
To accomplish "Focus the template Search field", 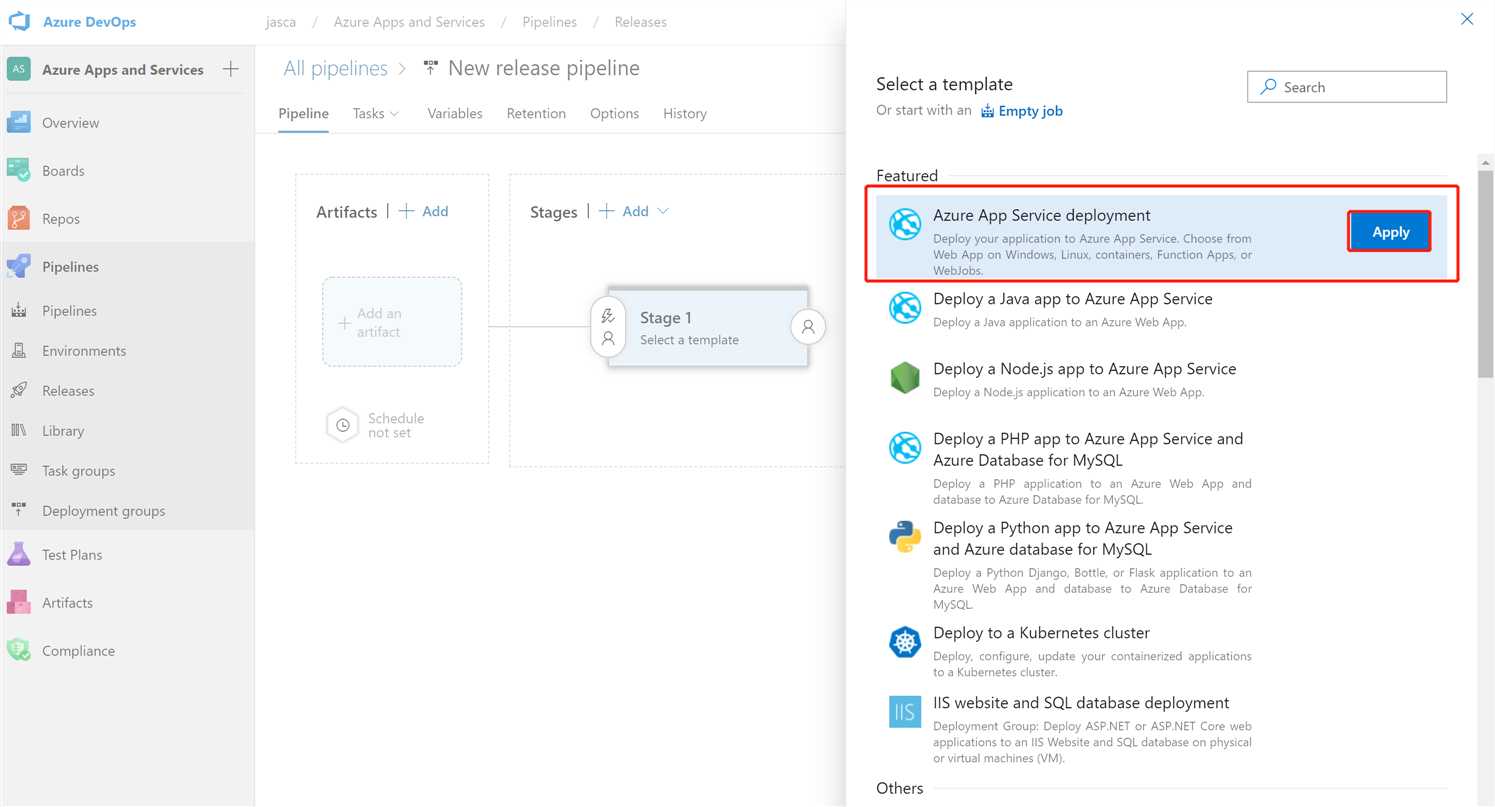I will pyautogui.click(x=1347, y=87).
